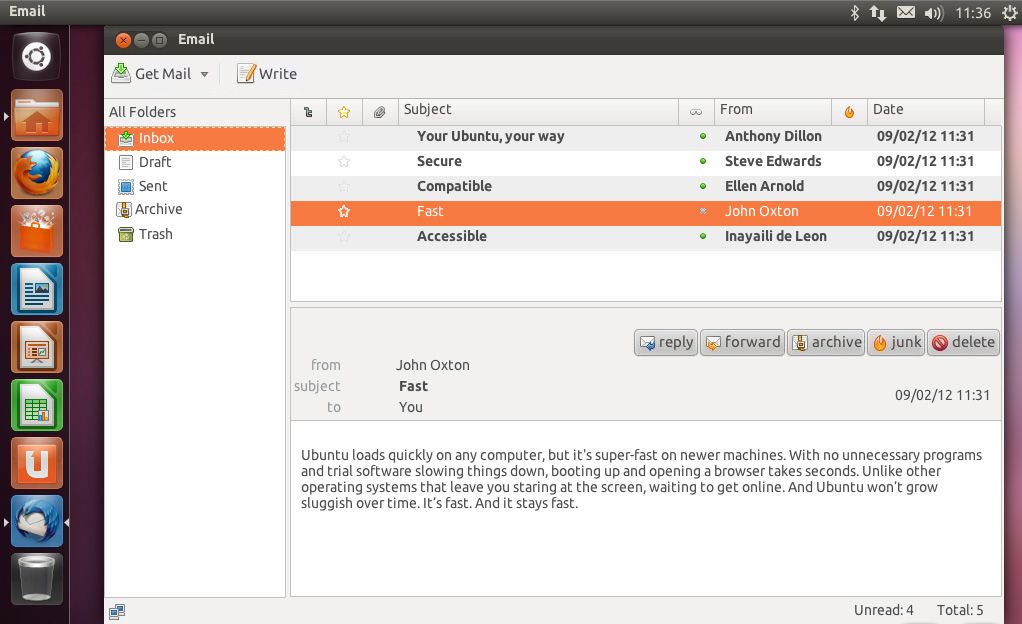
Task: Click the All Folders header
Action: 143,111
